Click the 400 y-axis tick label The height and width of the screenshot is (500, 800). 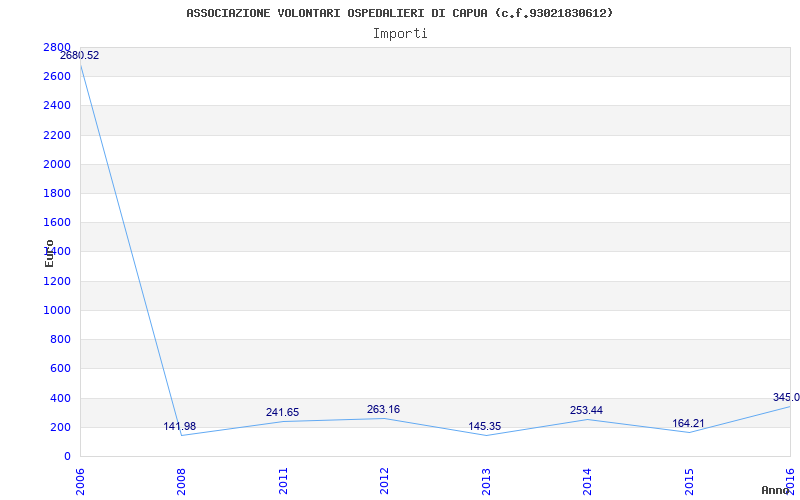tap(60, 398)
